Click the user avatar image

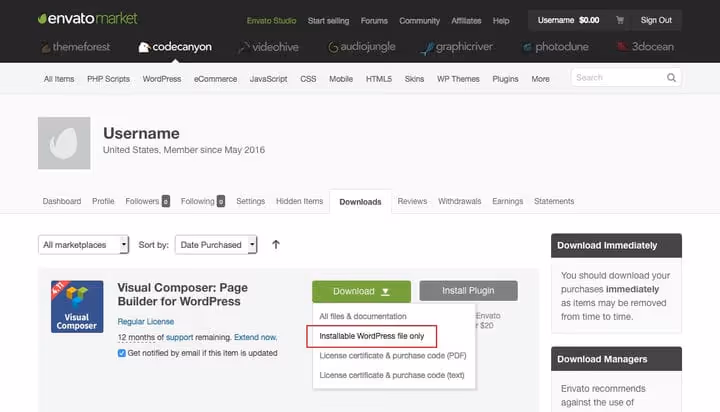pyautogui.click(x=64, y=143)
